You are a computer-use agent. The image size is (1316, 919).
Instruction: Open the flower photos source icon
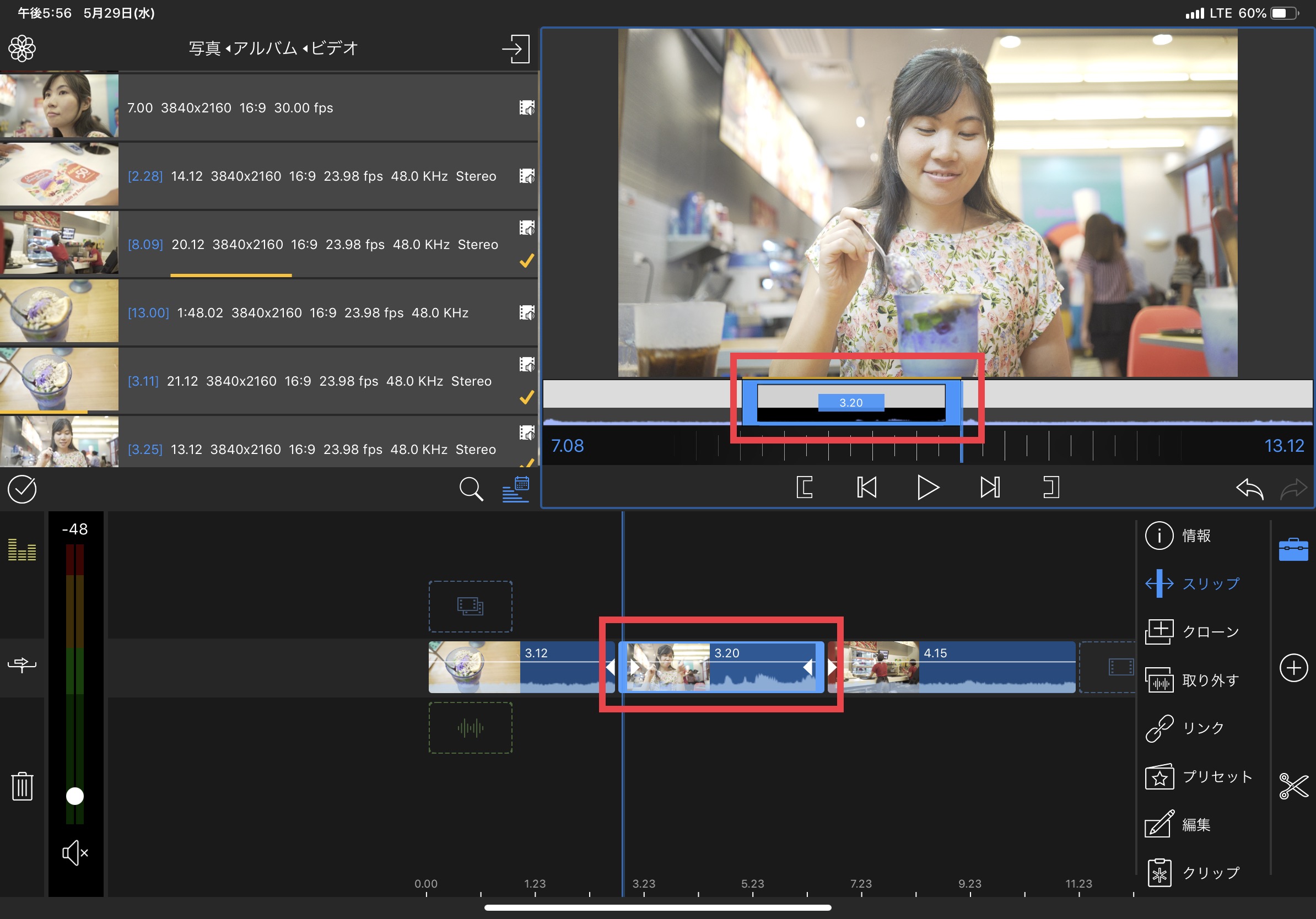(x=23, y=48)
